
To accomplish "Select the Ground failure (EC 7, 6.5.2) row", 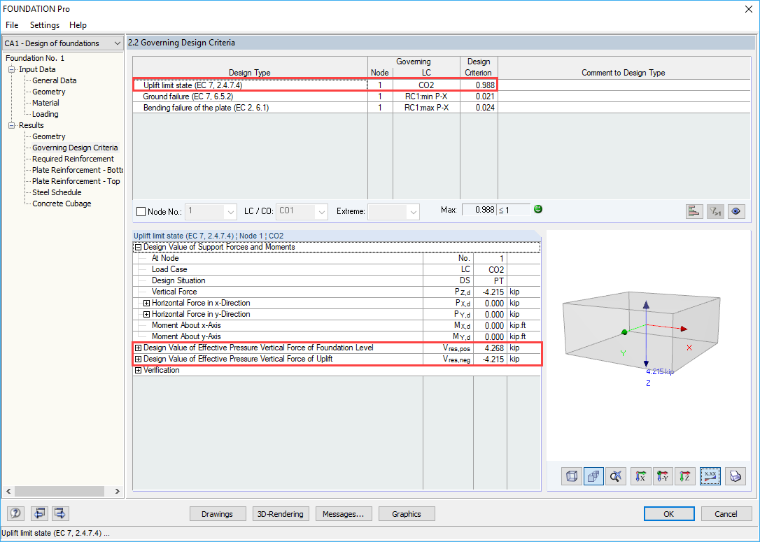I will click(315, 96).
